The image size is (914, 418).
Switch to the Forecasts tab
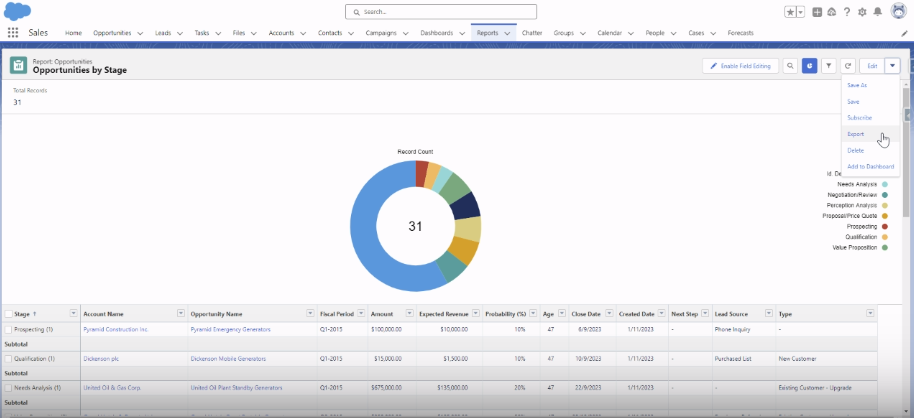tap(740, 33)
